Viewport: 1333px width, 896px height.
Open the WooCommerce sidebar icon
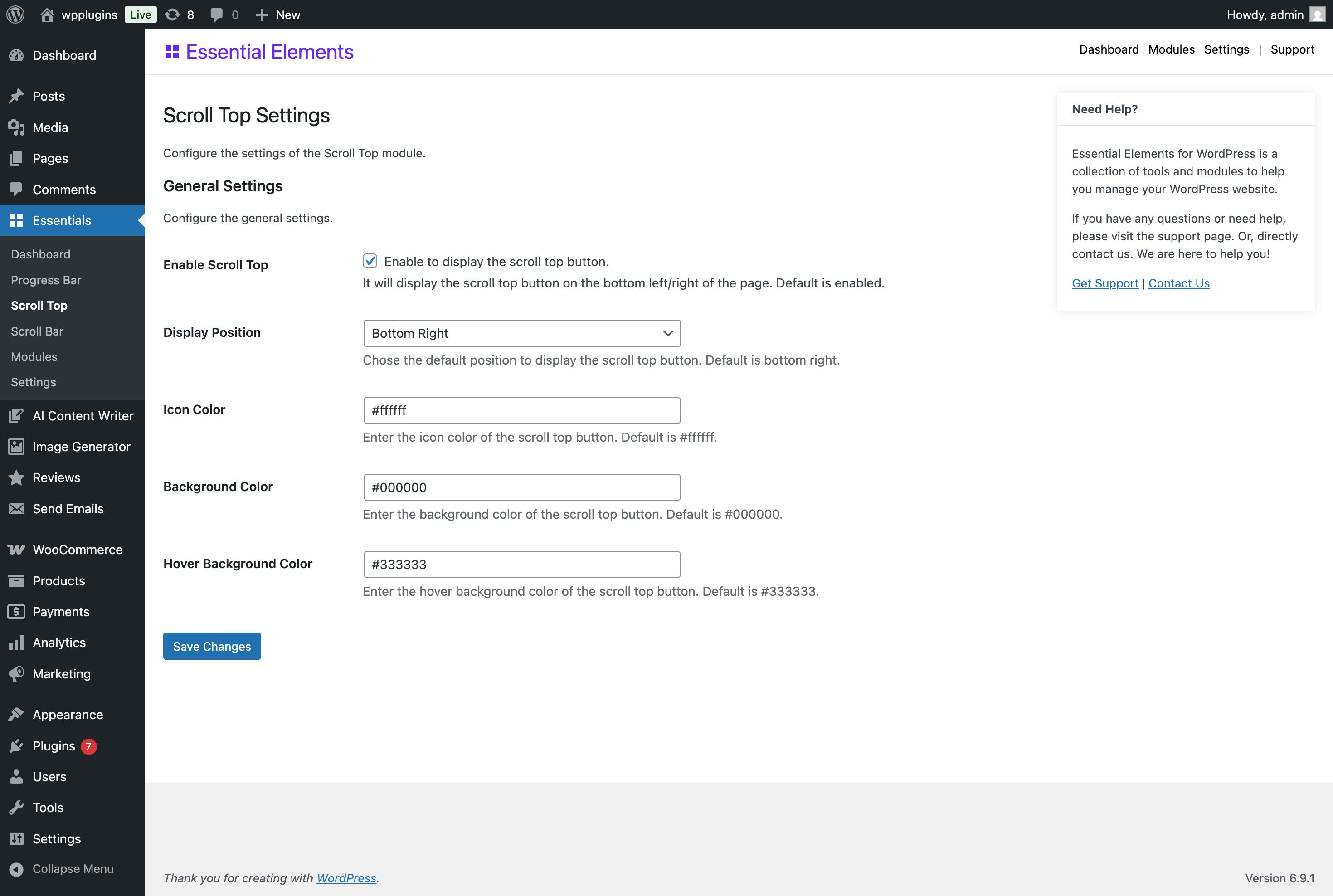point(17,549)
